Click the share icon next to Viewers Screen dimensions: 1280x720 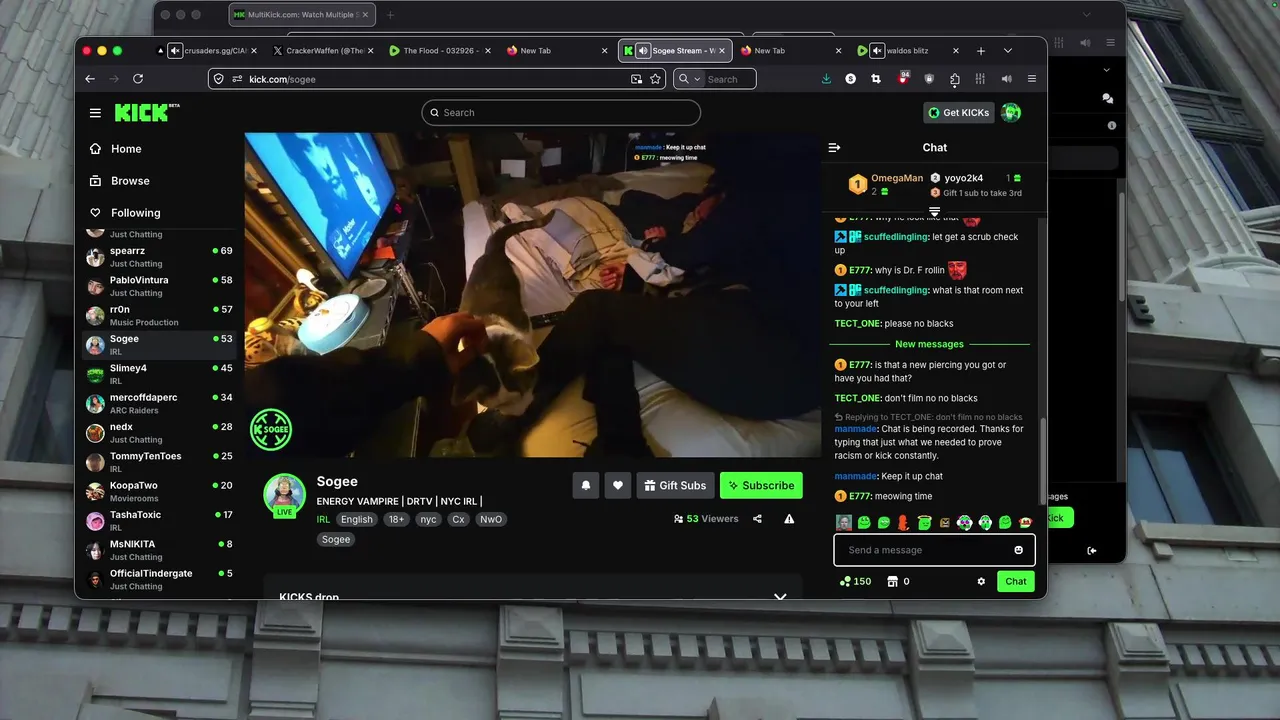pos(757,519)
